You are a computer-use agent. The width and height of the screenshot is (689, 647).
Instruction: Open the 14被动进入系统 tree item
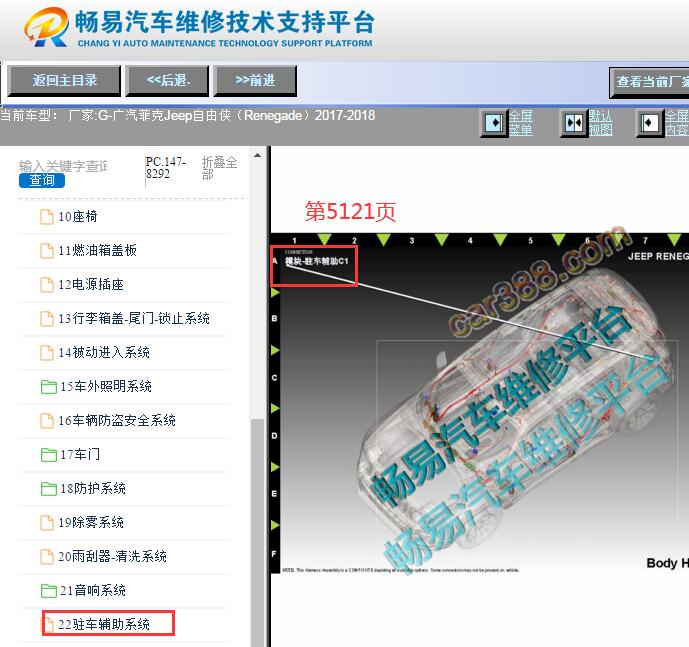[104, 353]
